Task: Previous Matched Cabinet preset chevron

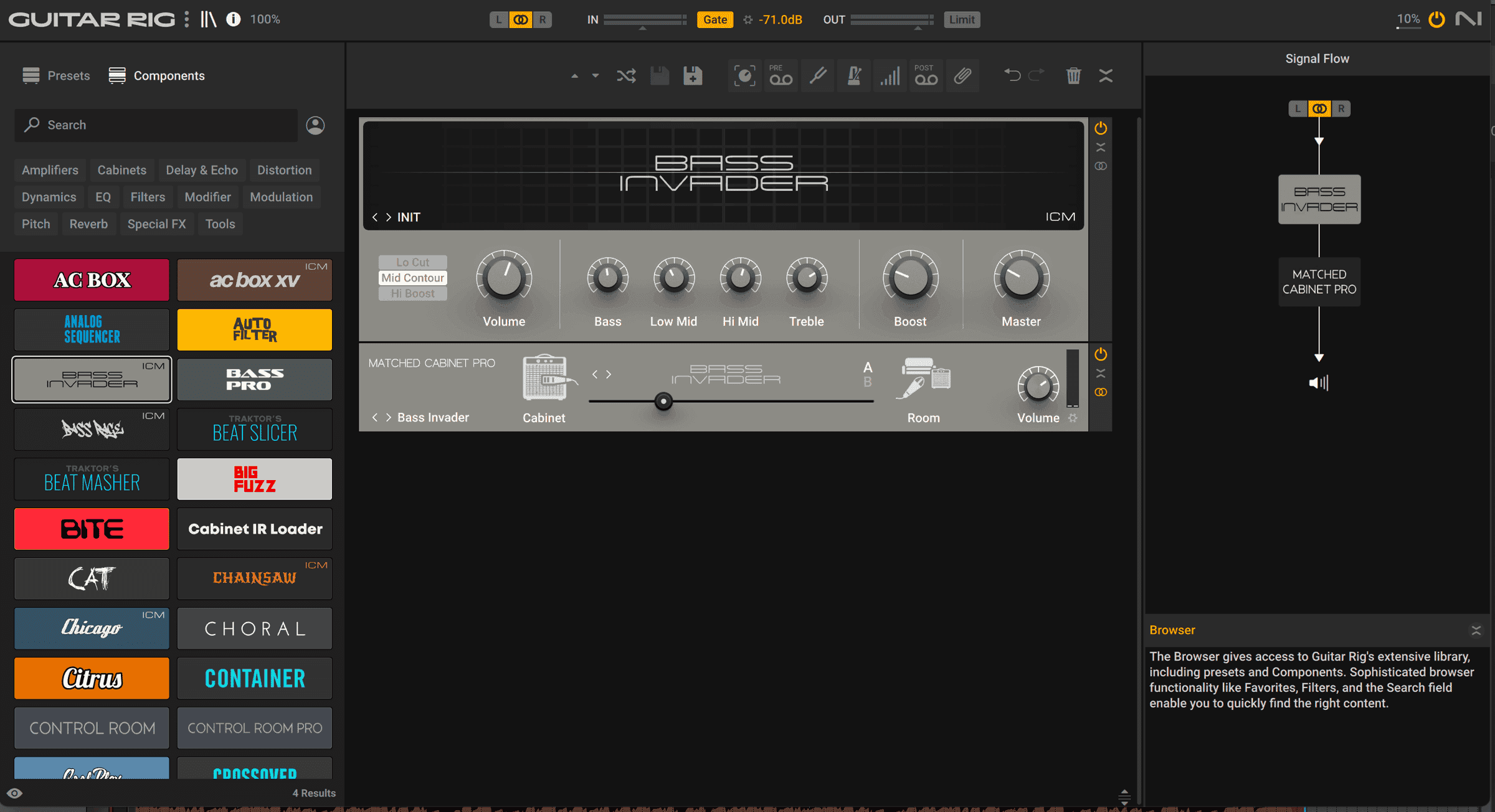Action: pos(375,417)
